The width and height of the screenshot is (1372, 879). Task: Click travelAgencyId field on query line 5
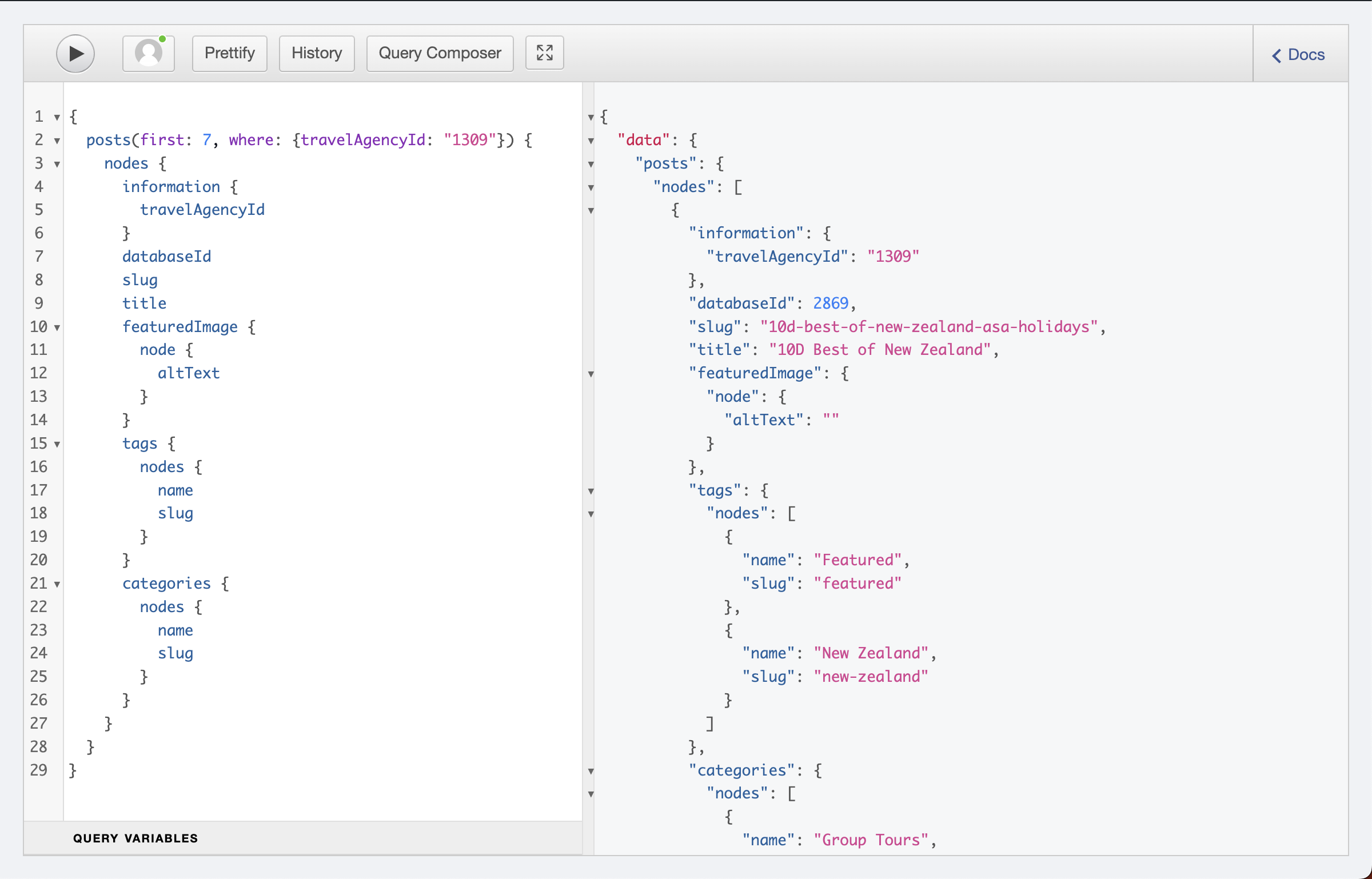pyautogui.click(x=202, y=210)
